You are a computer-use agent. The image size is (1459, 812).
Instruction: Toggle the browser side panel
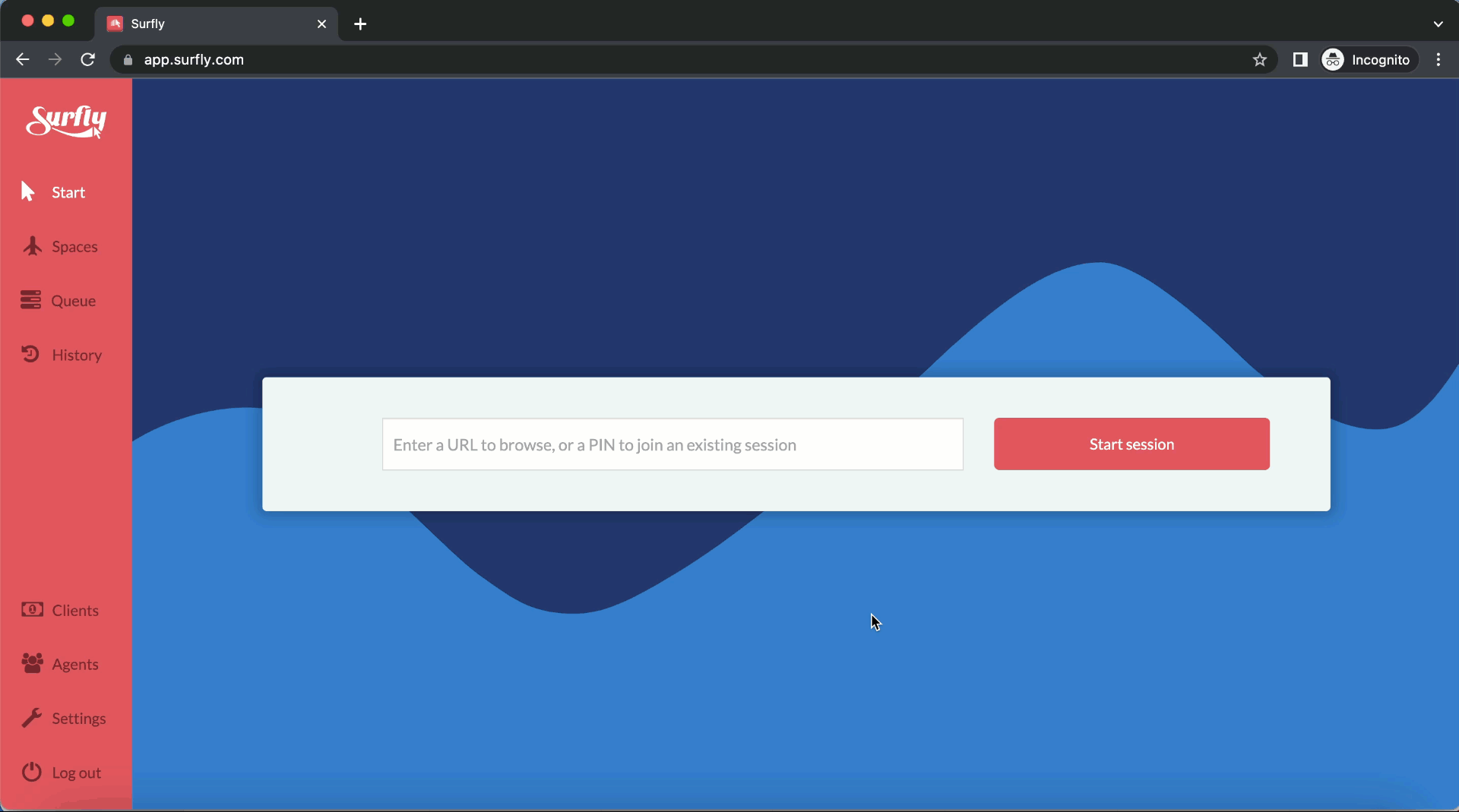click(1300, 60)
